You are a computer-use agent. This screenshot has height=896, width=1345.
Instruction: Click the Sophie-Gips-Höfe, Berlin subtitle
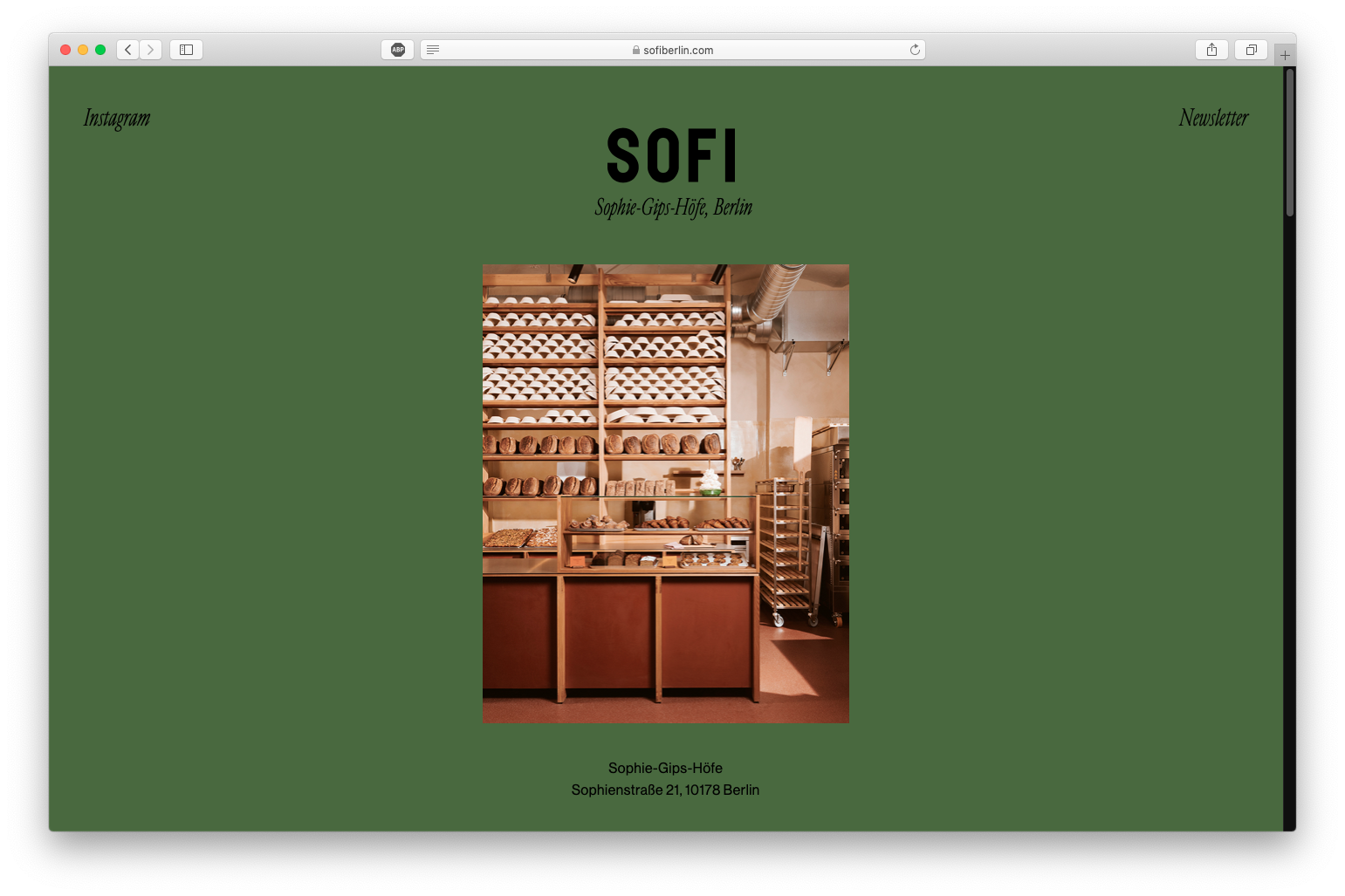tap(673, 208)
